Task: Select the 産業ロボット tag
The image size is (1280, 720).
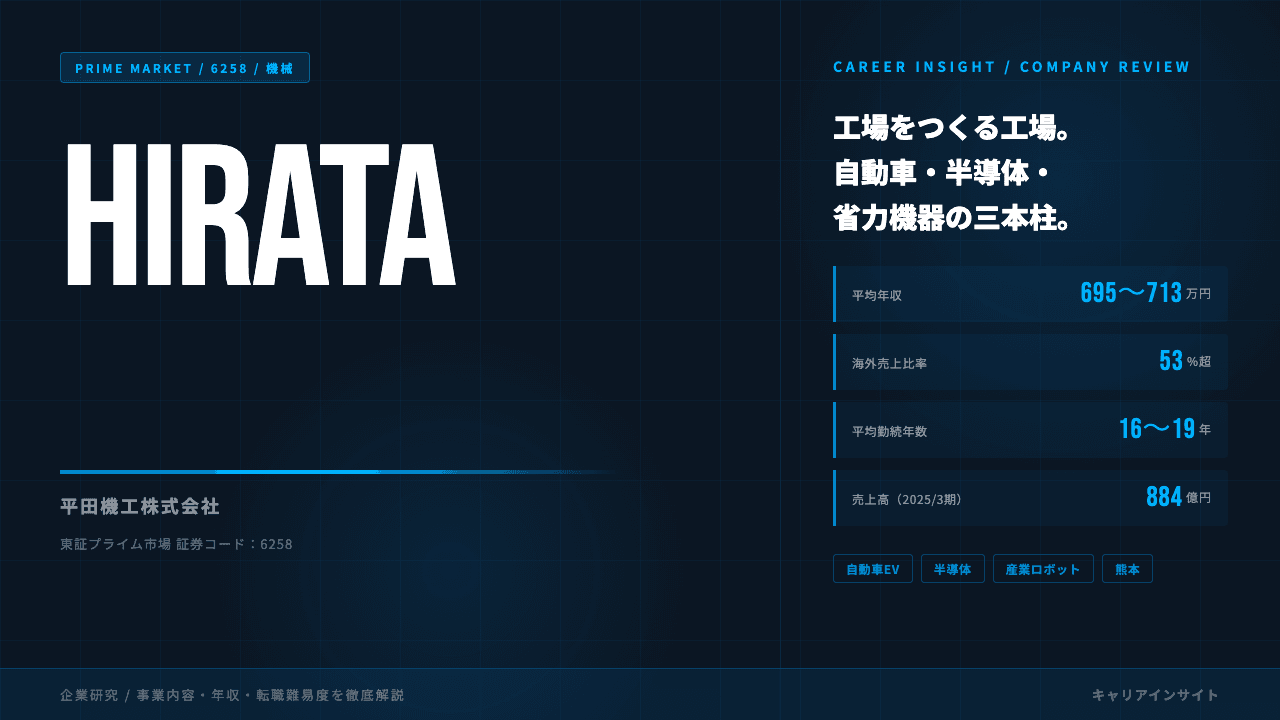Action: [x=1043, y=569]
